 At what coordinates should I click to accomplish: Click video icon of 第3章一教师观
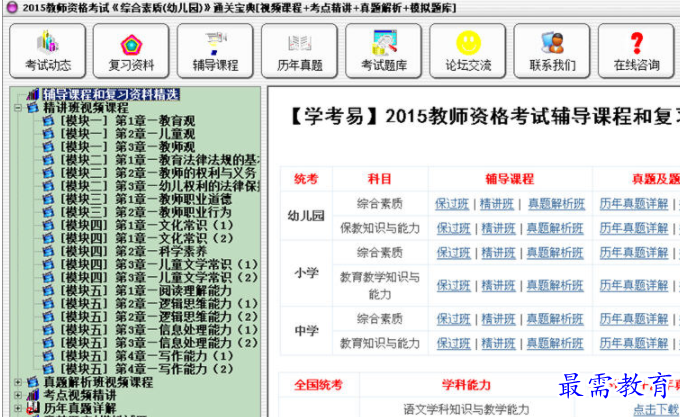[x=48, y=147]
